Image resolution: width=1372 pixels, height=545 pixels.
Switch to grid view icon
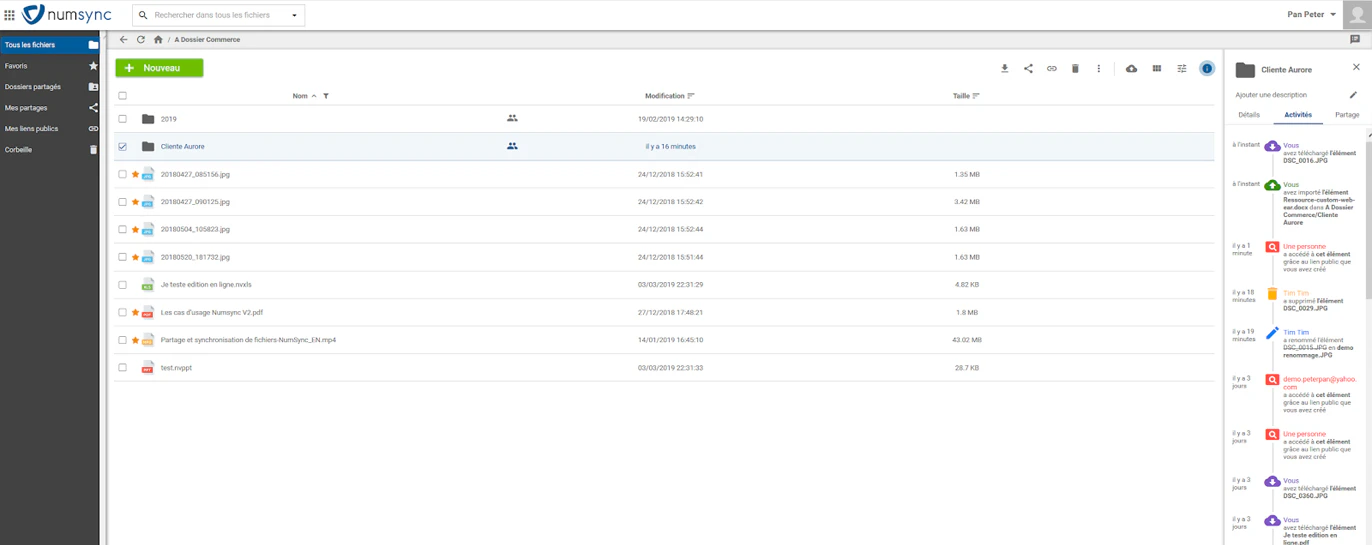pyautogui.click(x=1157, y=69)
